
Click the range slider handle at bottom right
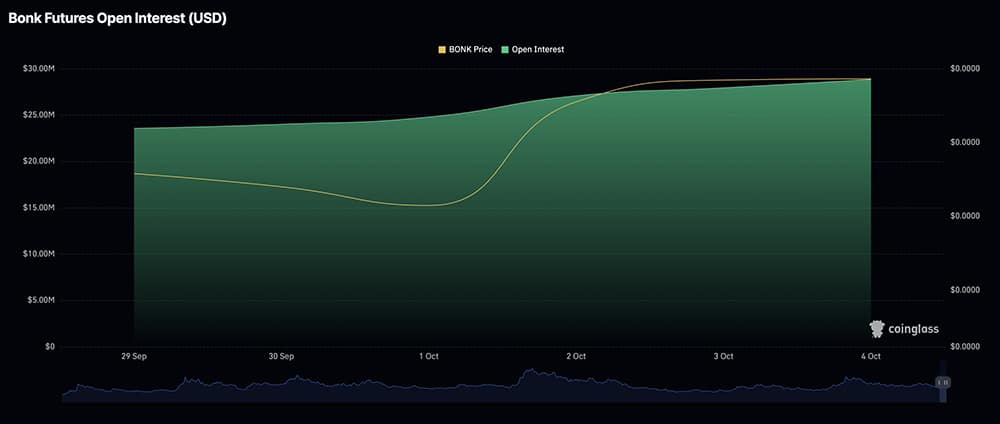(x=942, y=382)
